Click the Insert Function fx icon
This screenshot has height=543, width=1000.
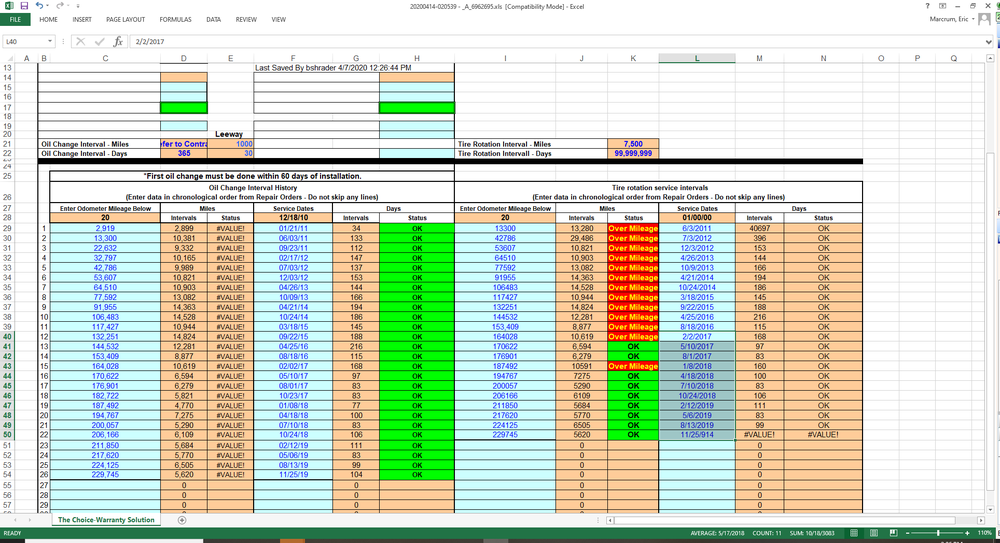(117, 42)
